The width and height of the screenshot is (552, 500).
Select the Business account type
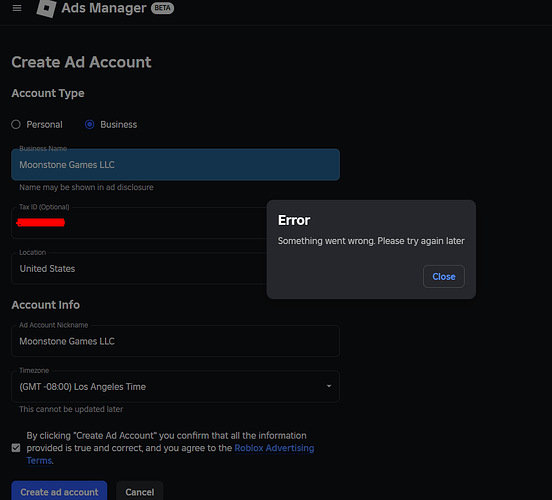coord(90,124)
